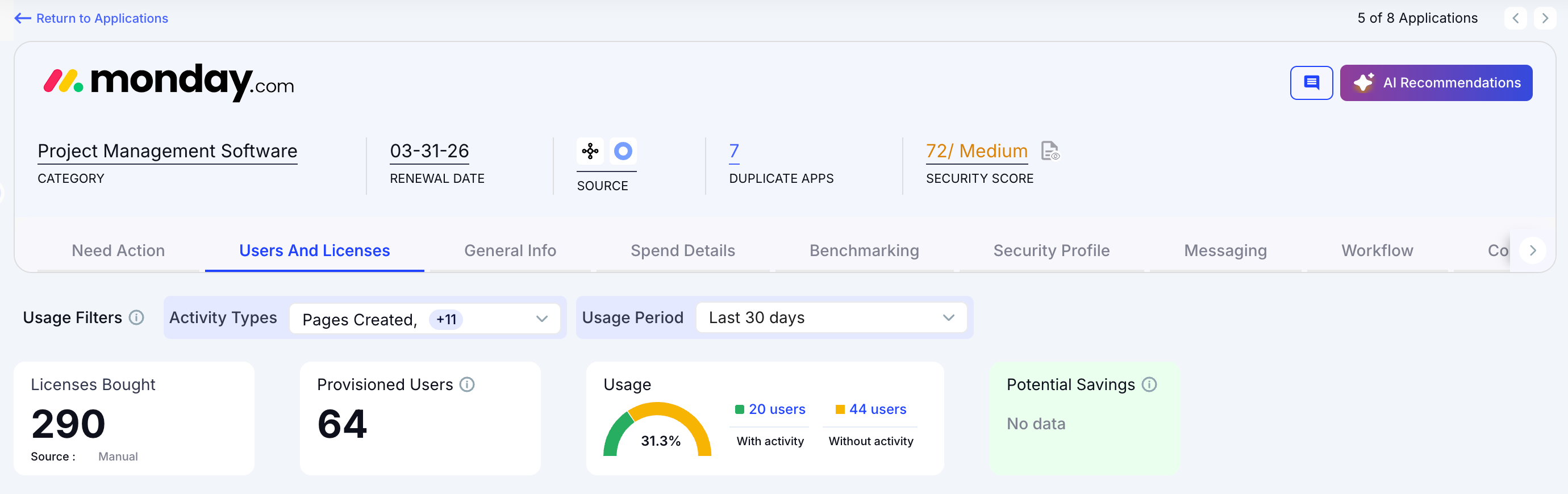Click the monday.com logo
Screen dimensions: 1568x494
click(169, 82)
